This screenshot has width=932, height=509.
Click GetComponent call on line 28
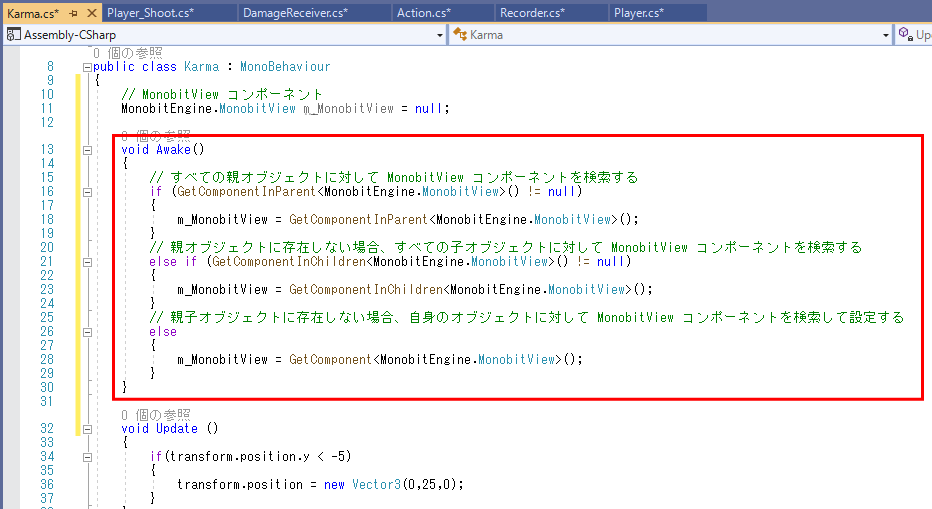pyautogui.click(x=330, y=360)
